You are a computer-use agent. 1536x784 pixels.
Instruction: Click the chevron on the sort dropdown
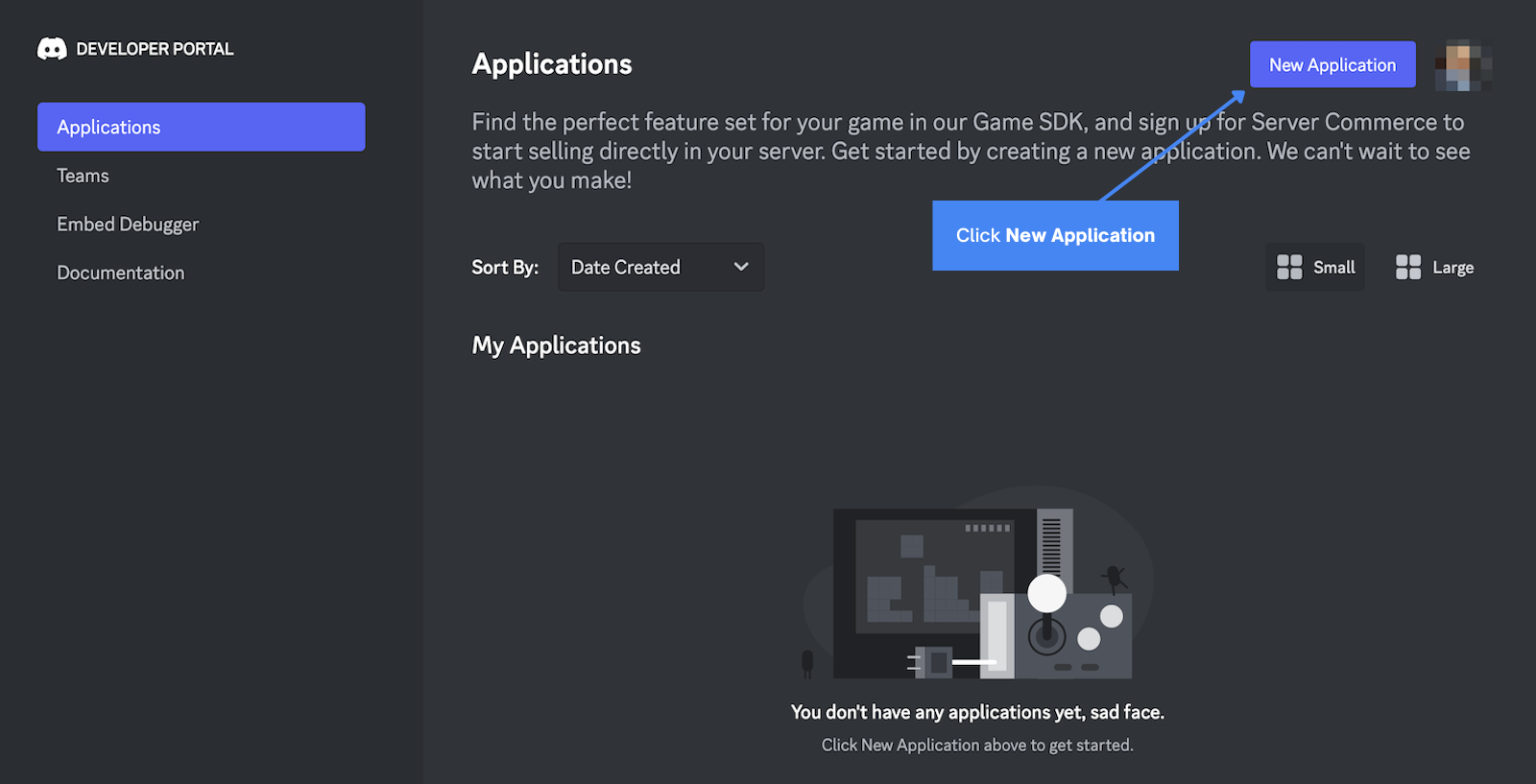coord(739,267)
